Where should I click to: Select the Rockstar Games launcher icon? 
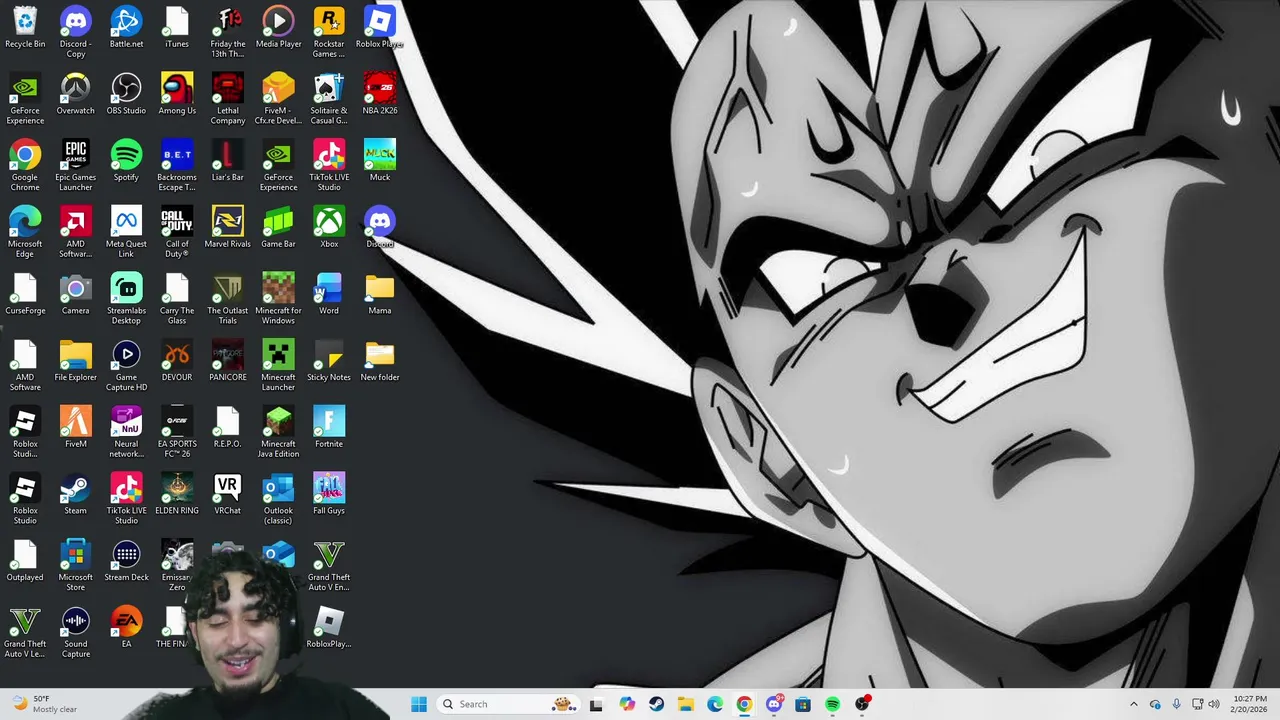pyautogui.click(x=329, y=33)
